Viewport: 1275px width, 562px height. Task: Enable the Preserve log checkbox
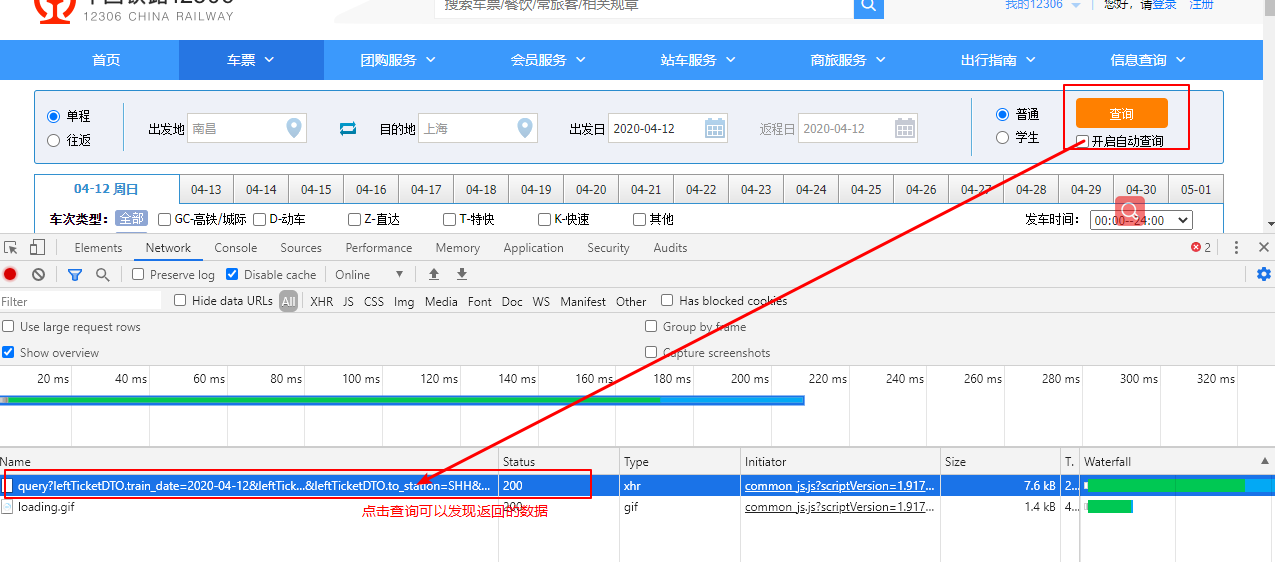pyautogui.click(x=139, y=274)
